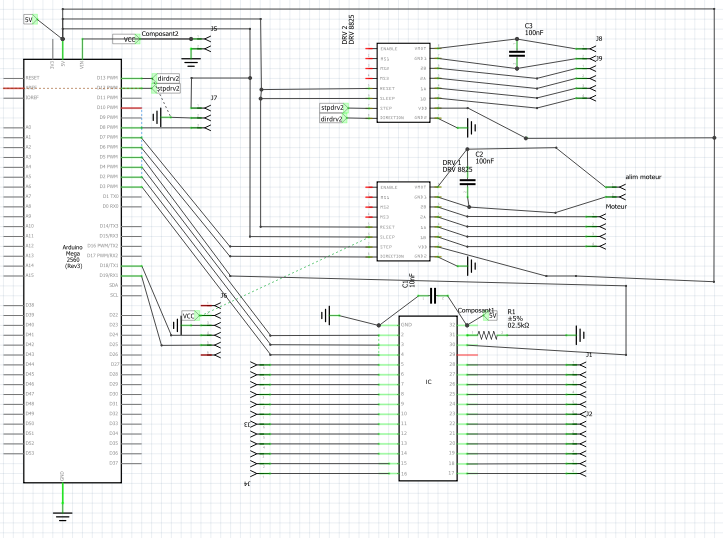723x538 pixels.
Task: Click the 5V net label at top left
Action: 30,19
